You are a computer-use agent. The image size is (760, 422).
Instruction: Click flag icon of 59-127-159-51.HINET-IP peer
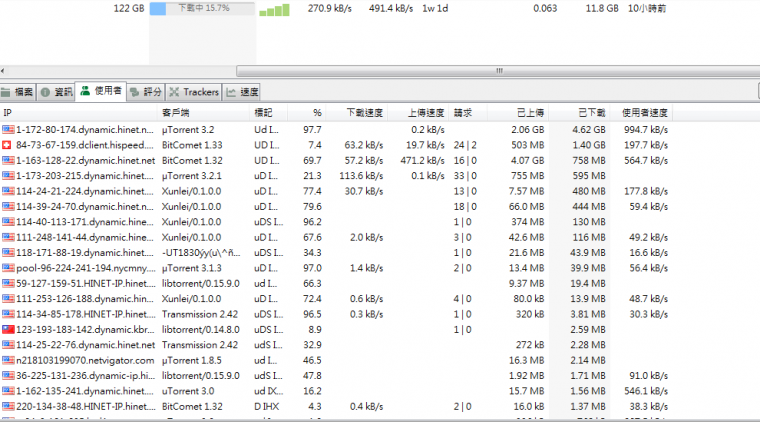coord(8,283)
